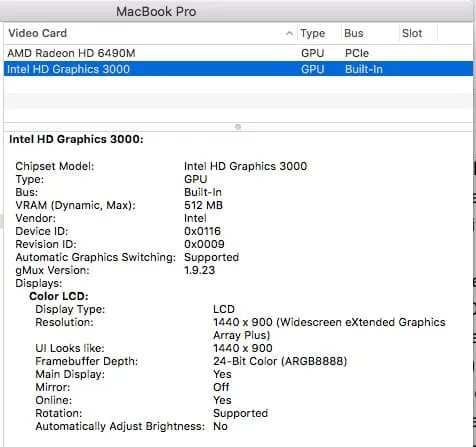
Task: Click the Resolution value 1440 x 900 Widescreen
Action: tap(329, 328)
